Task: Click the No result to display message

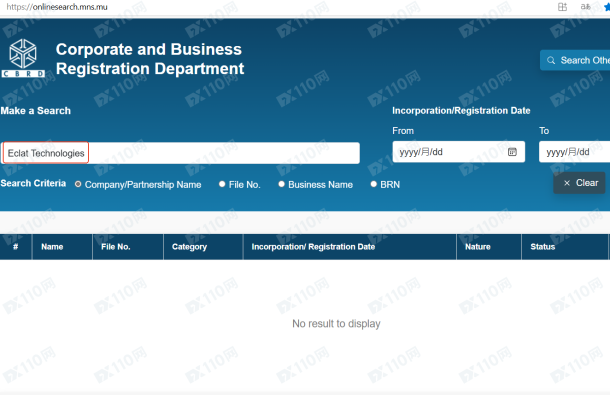Action: (336, 324)
